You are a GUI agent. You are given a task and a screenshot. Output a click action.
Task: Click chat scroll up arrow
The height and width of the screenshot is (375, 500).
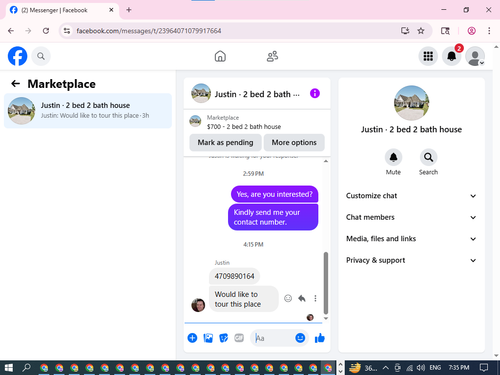[x=326, y=161]
